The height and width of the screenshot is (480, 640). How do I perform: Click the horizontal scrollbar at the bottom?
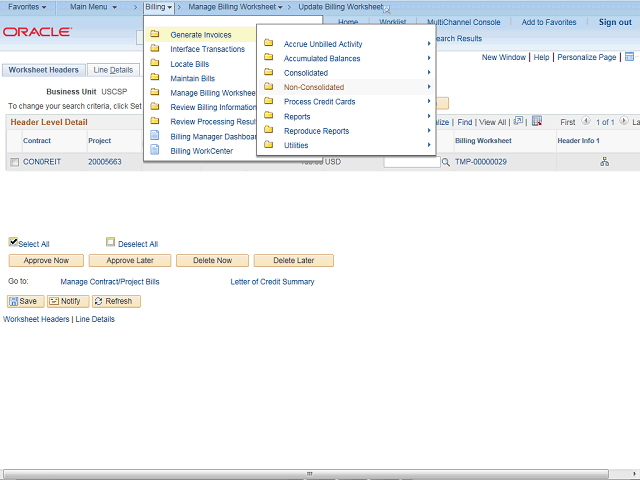(x=305, y=474)
